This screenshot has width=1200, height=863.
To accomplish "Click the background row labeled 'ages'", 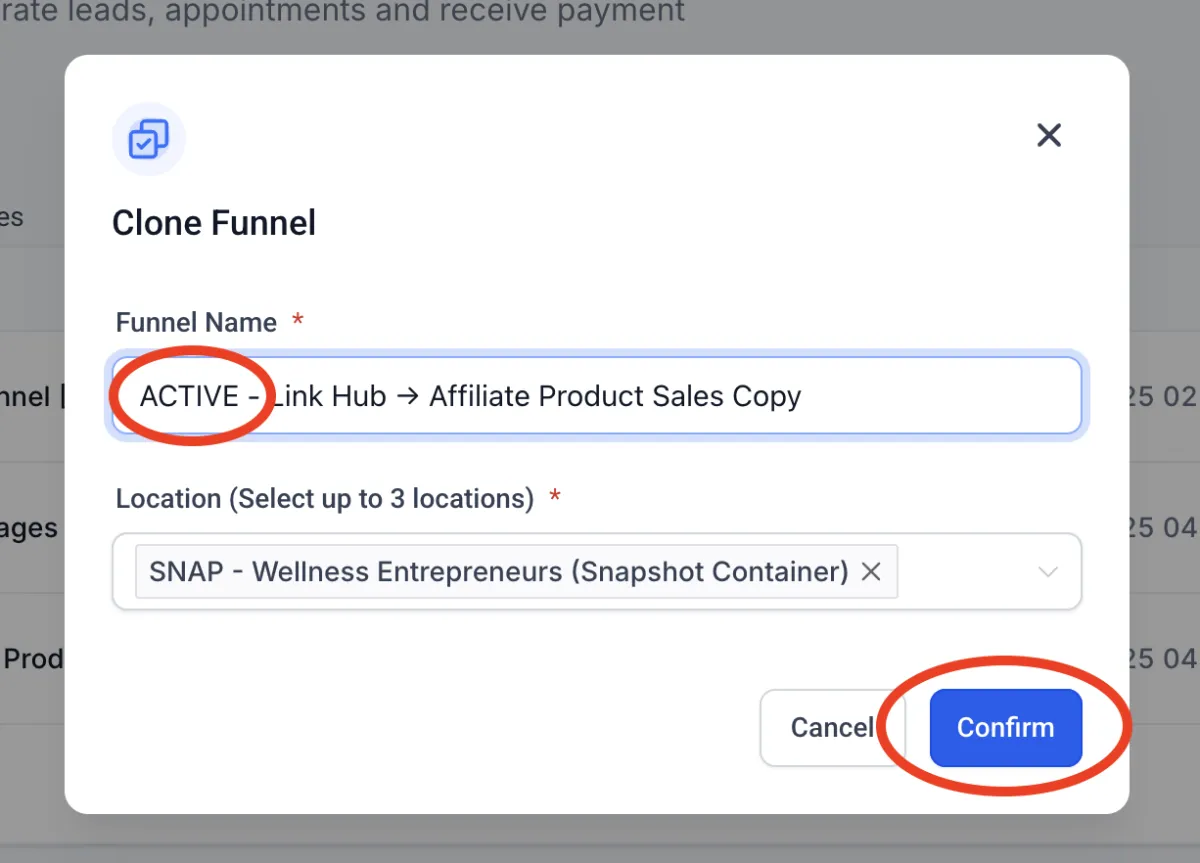I will pos(28,528).
